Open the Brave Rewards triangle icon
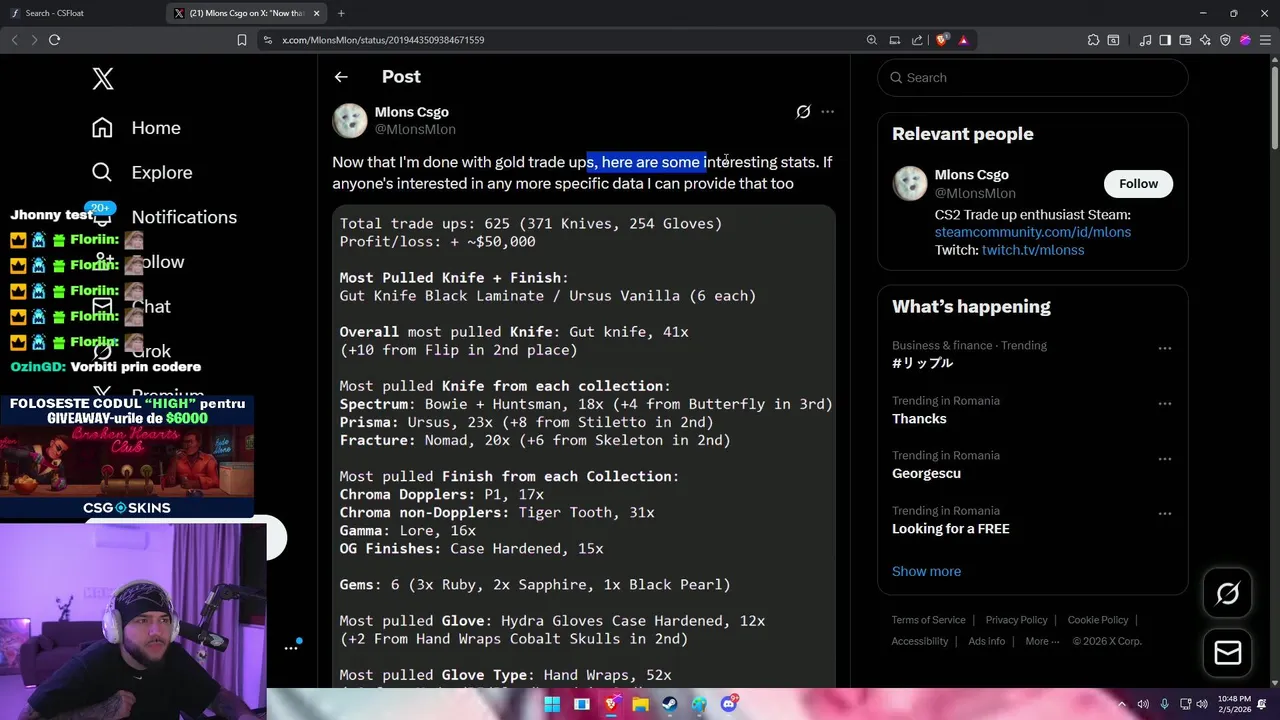The height and width of the screenshot is (720, 1280). (963, 40)
